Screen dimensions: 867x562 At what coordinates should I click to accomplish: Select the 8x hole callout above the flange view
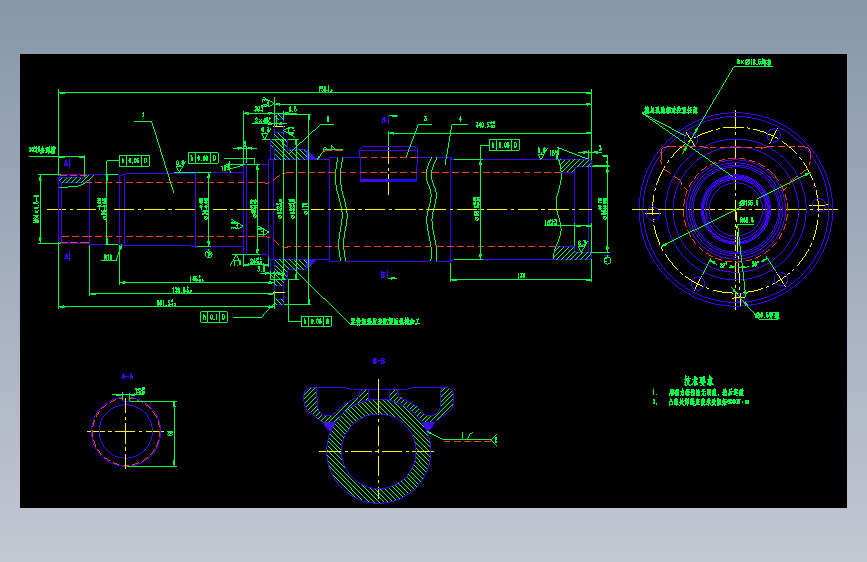tap(754, 63)
